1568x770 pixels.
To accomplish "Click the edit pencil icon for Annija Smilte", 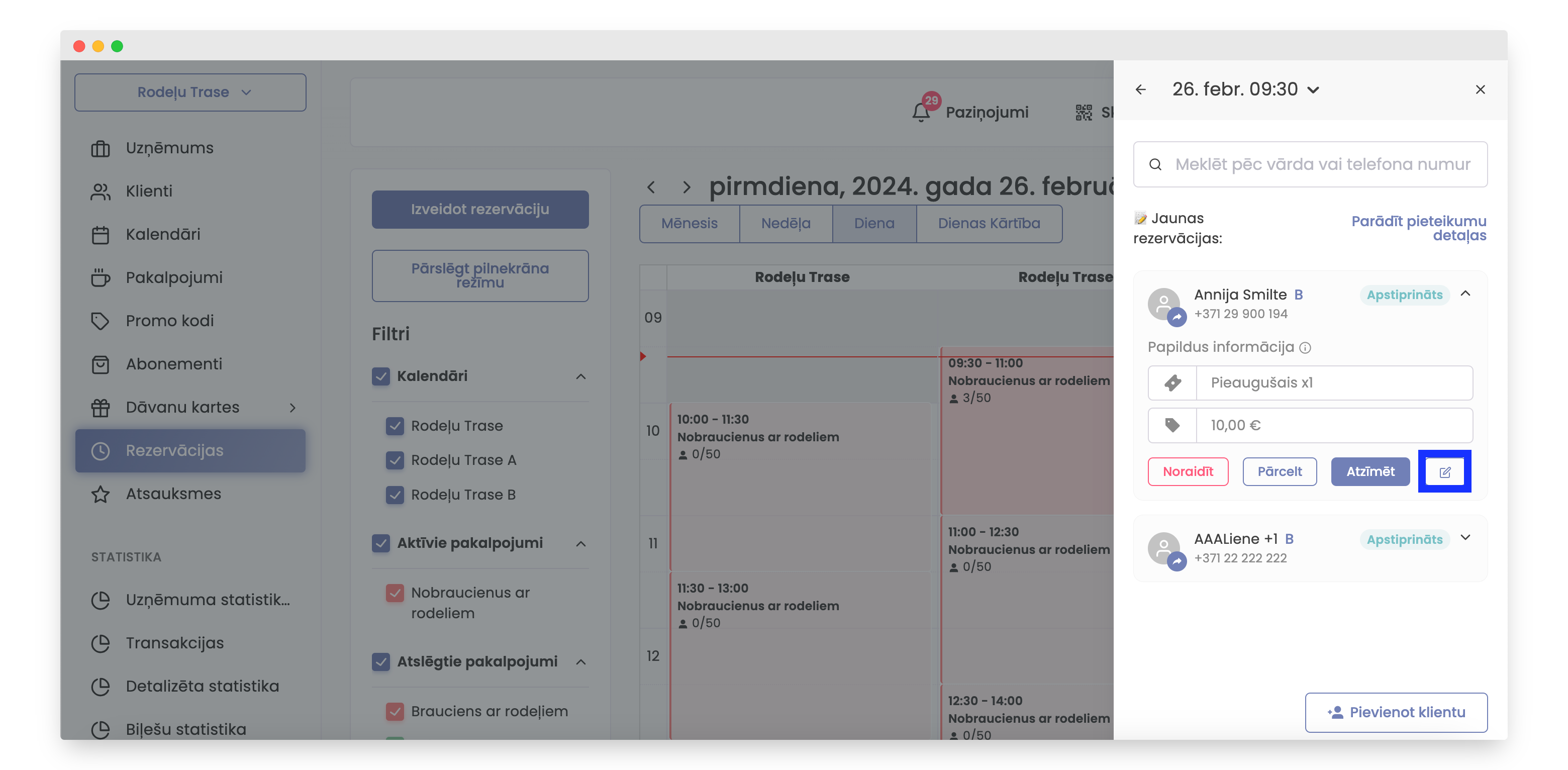I will pyautogui.click(x=1444, y=472).
